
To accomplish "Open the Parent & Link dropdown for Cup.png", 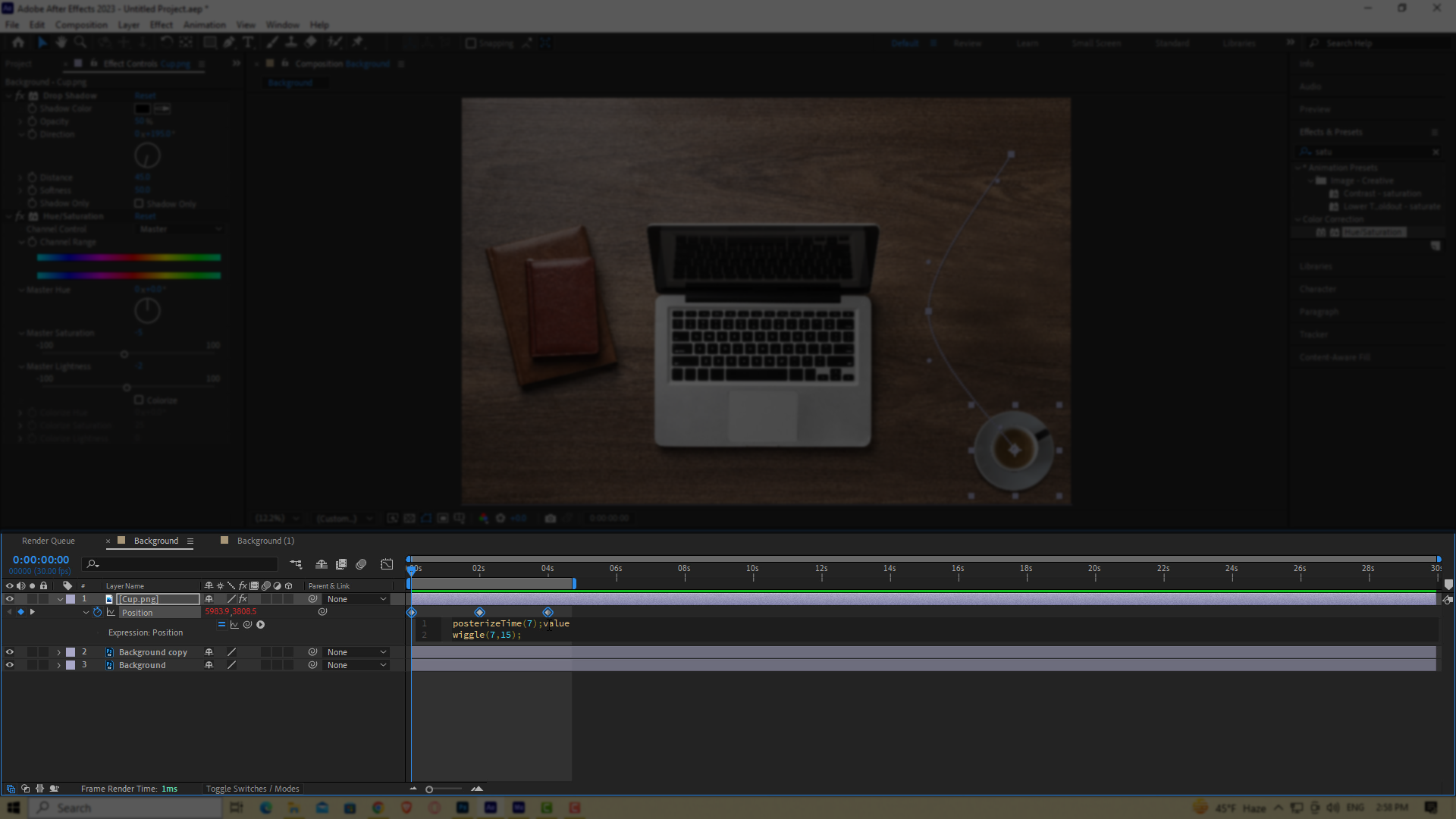I will (x=356, y=598).
